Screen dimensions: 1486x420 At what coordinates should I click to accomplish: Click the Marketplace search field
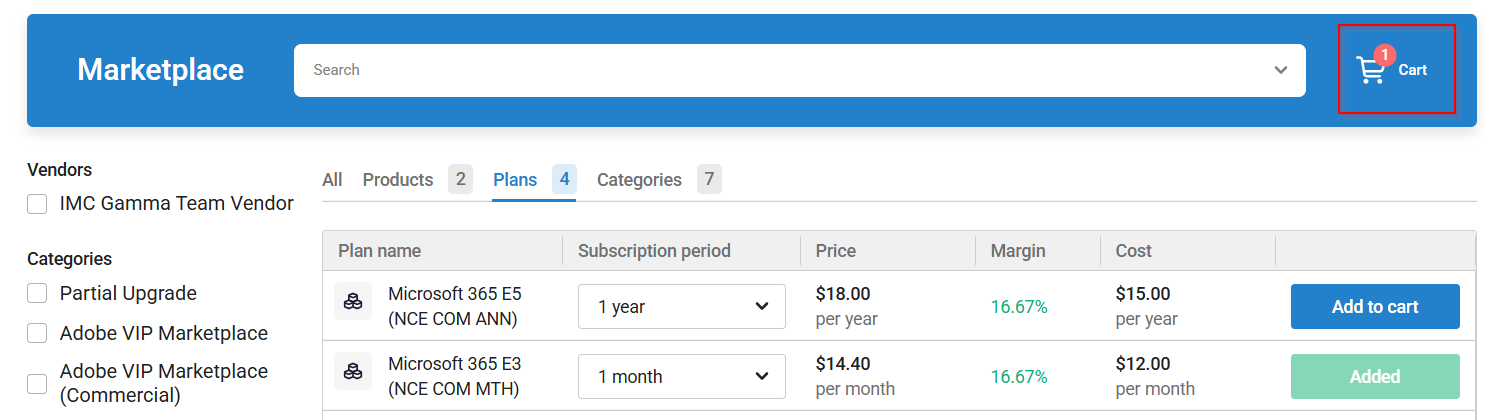780,70
